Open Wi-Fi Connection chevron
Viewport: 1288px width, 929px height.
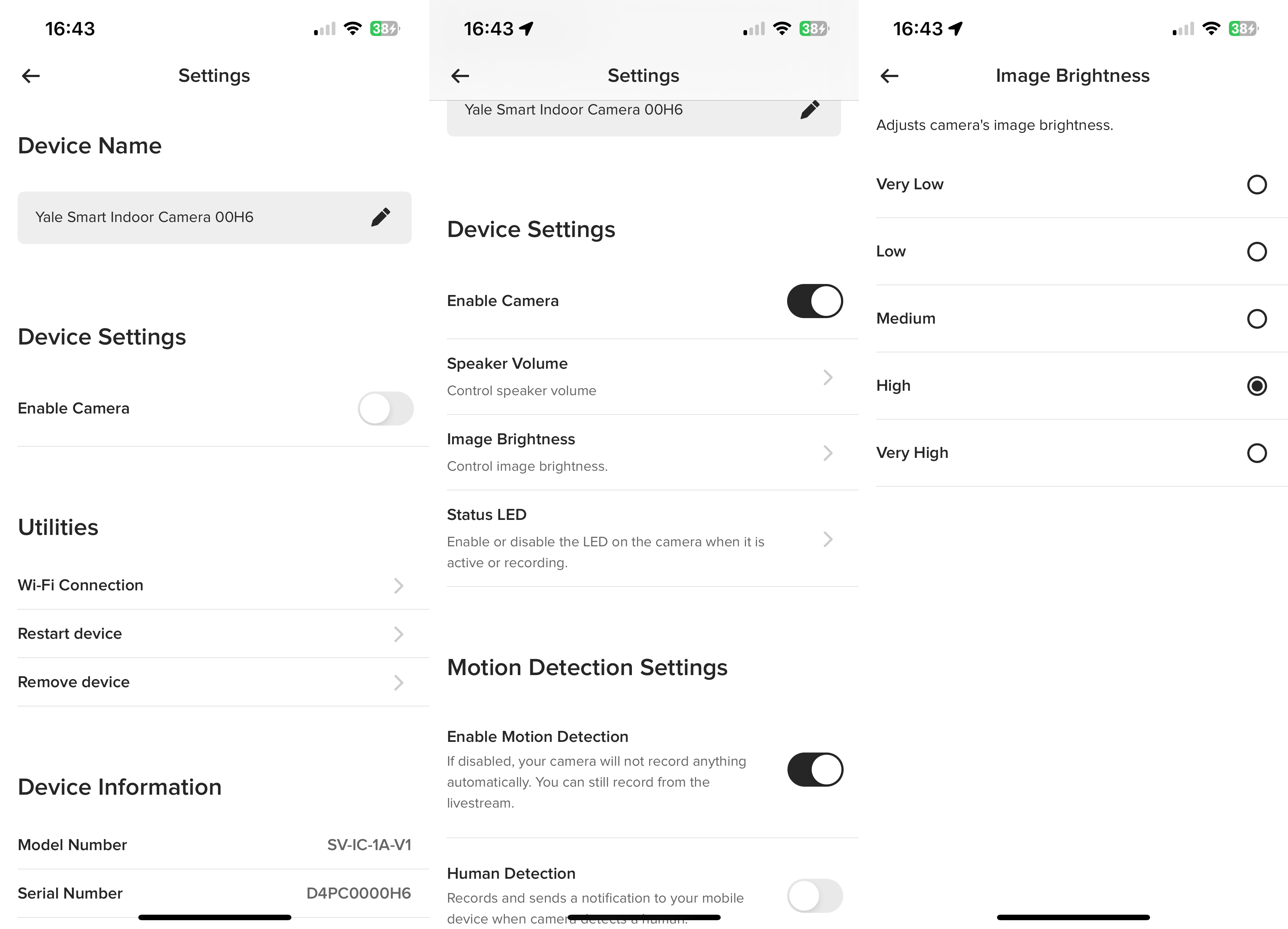click(x=399, y=586)
